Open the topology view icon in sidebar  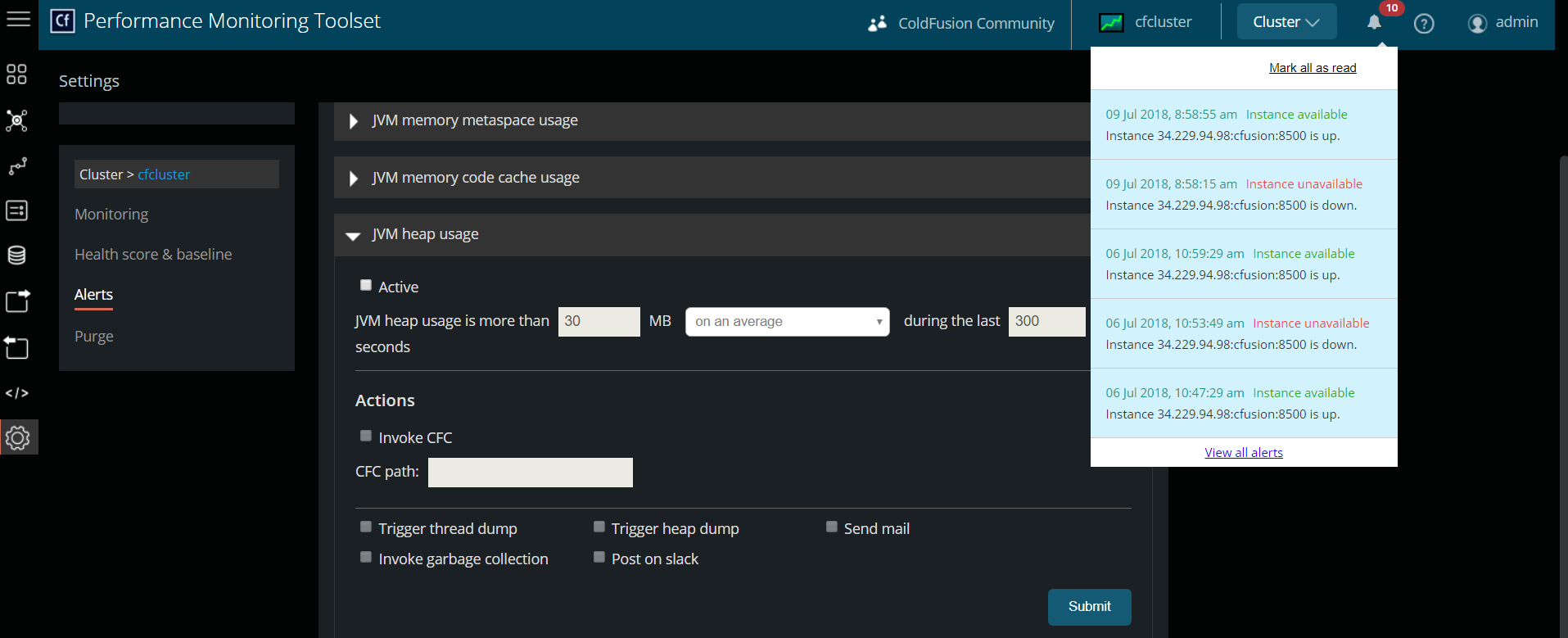(16, 120)
